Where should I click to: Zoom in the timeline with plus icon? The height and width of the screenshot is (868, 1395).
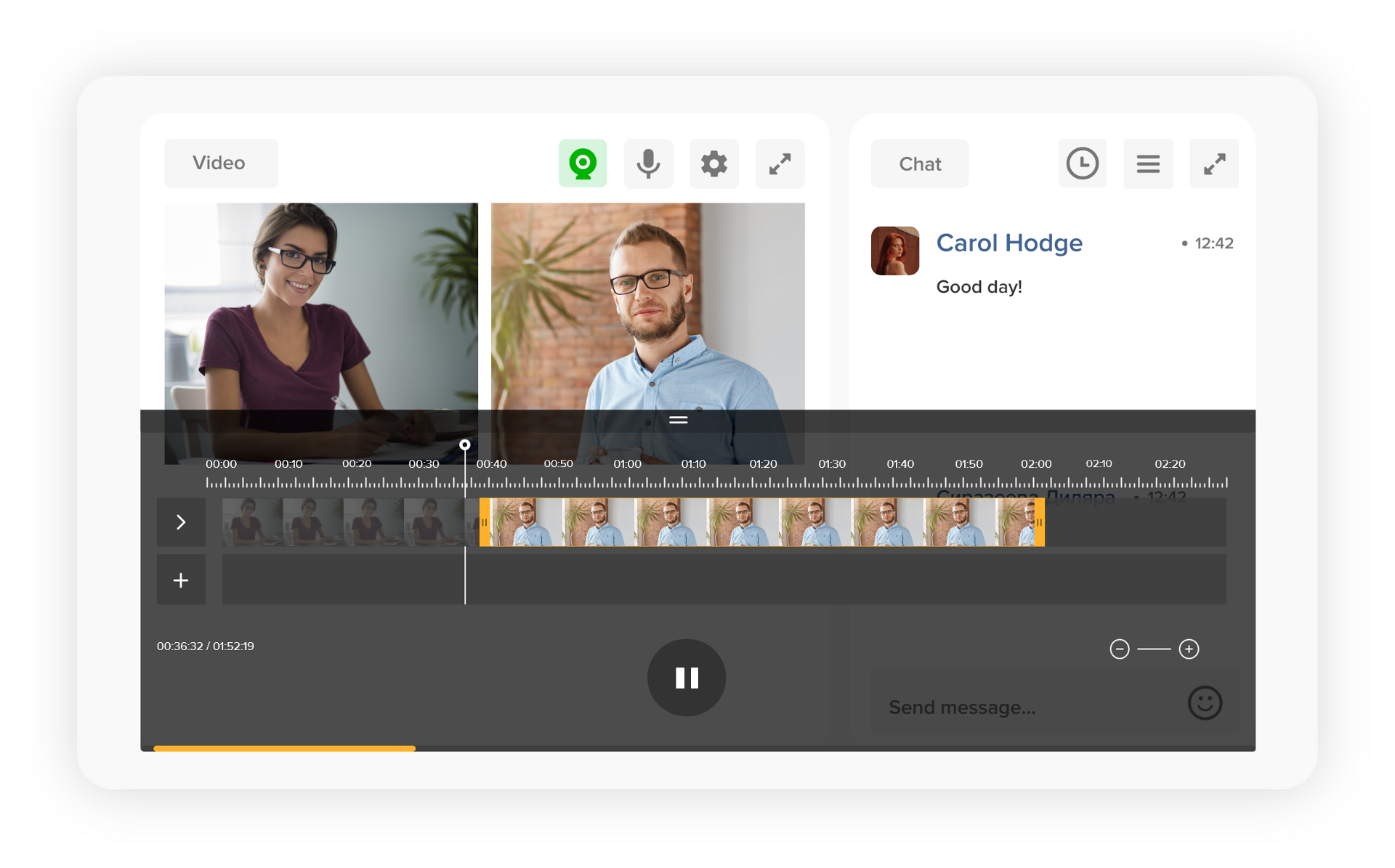click(x=1189, y=649)
